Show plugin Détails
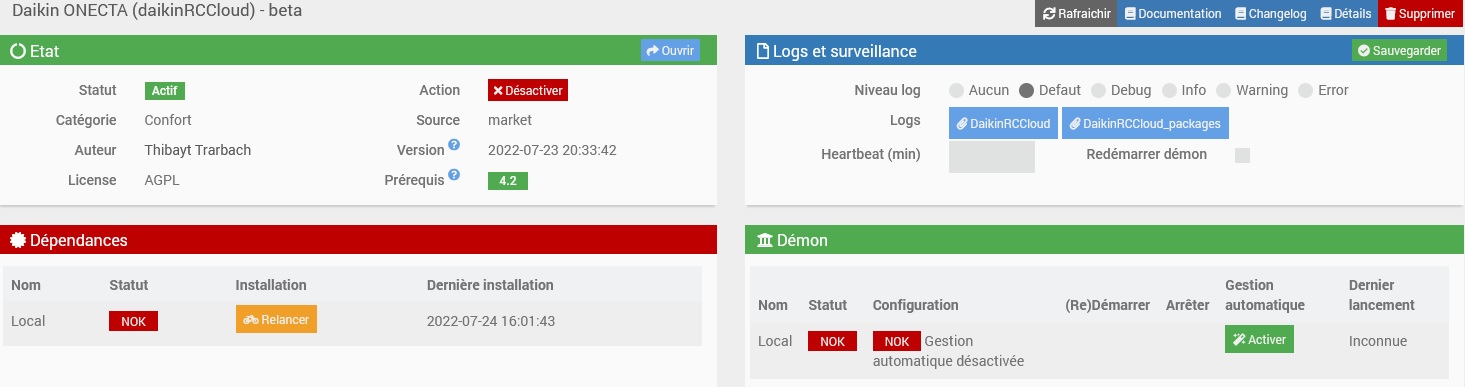The width and height of the screenshot is (1465, 387). pos(1345,14)
